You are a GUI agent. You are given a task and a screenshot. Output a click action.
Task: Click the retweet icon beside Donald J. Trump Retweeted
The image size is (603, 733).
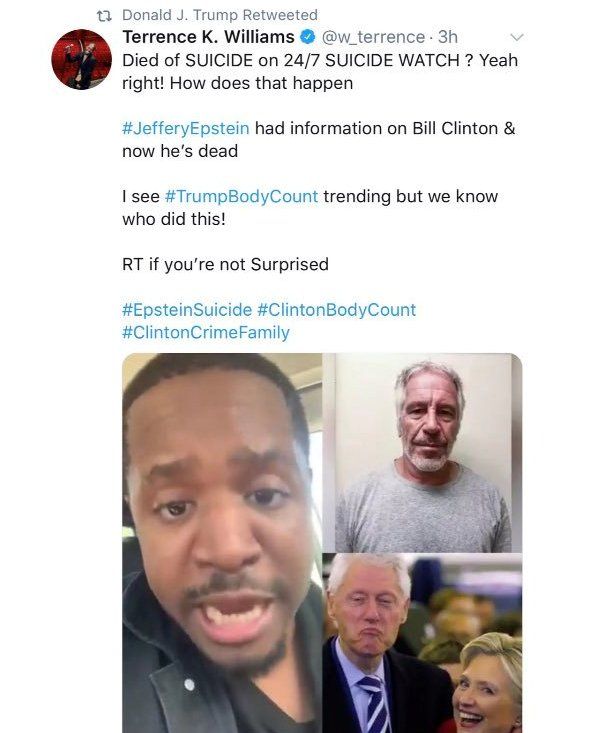[103, 16]
